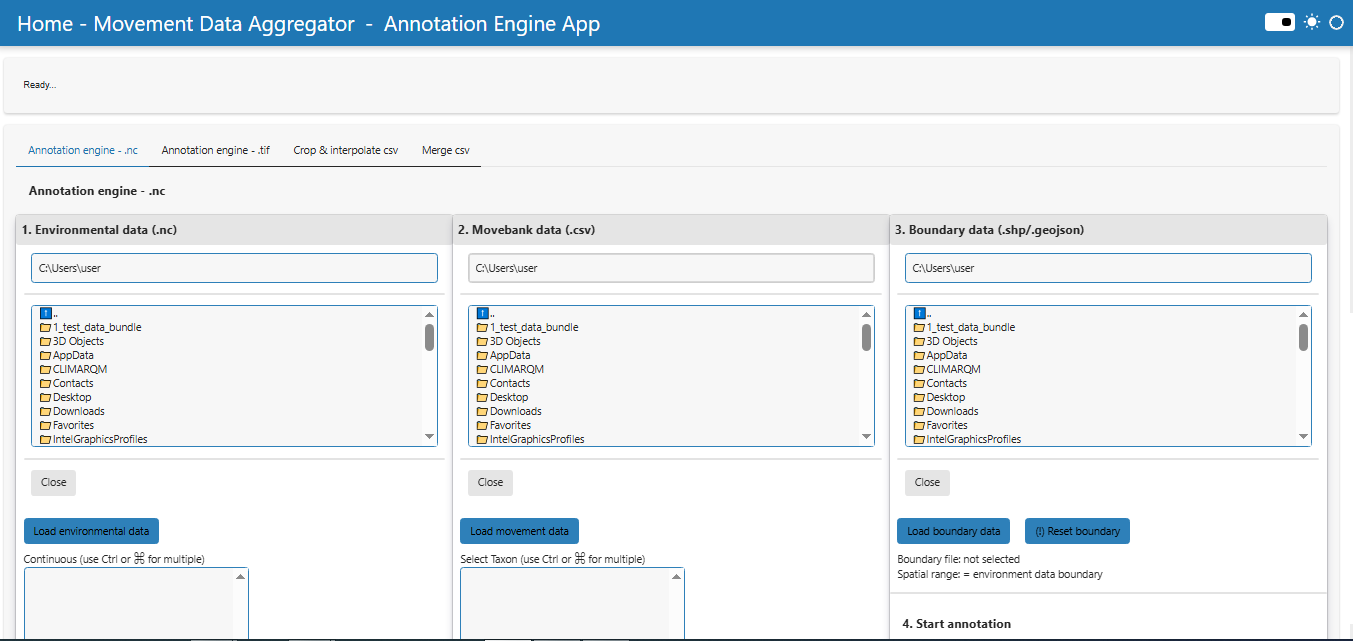This screenshot has width=1353, height=641.
Task: Toggle the light/dark theme switch
Action: (1279, 22)
